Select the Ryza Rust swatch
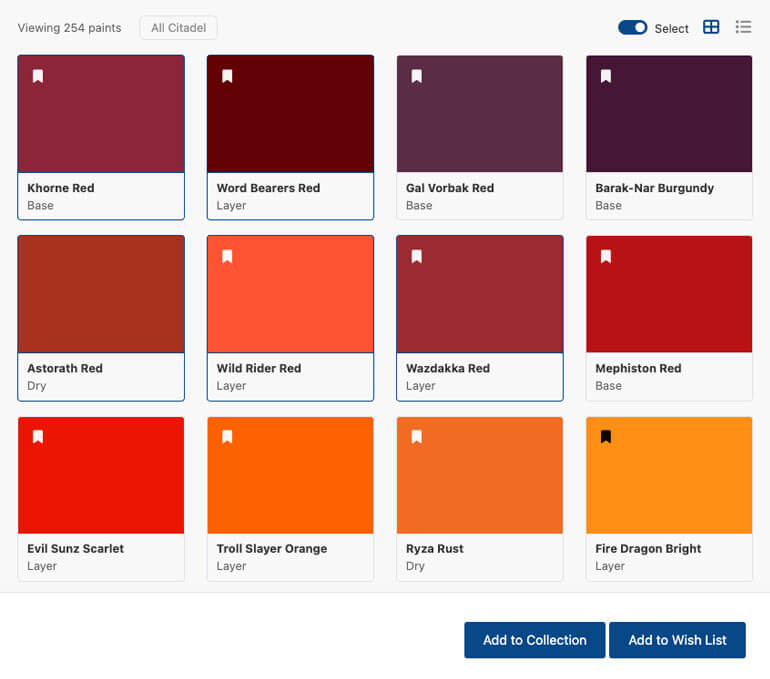Image resolution: width=770 pixels, height=679 pixels. coord(480,475)
